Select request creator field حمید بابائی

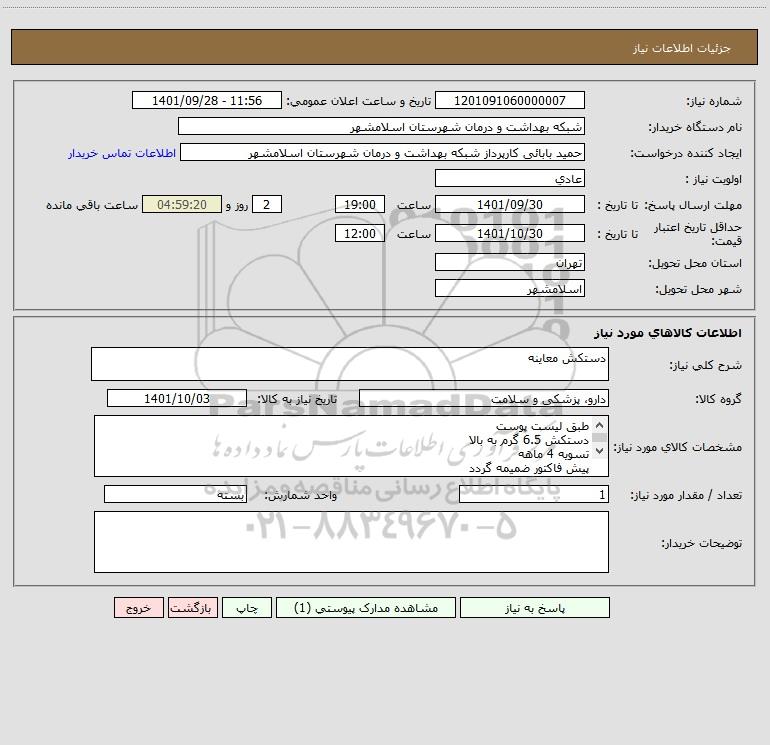tap(383, 152)
